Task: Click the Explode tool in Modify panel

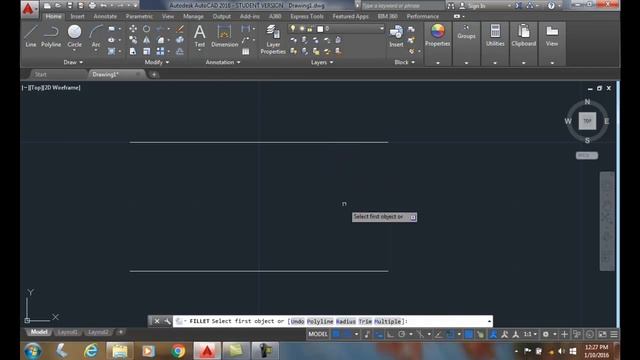Action: click(180, 40)
